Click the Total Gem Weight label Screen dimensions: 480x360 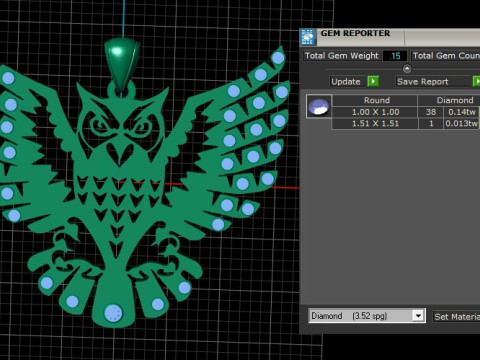[342, 56]
